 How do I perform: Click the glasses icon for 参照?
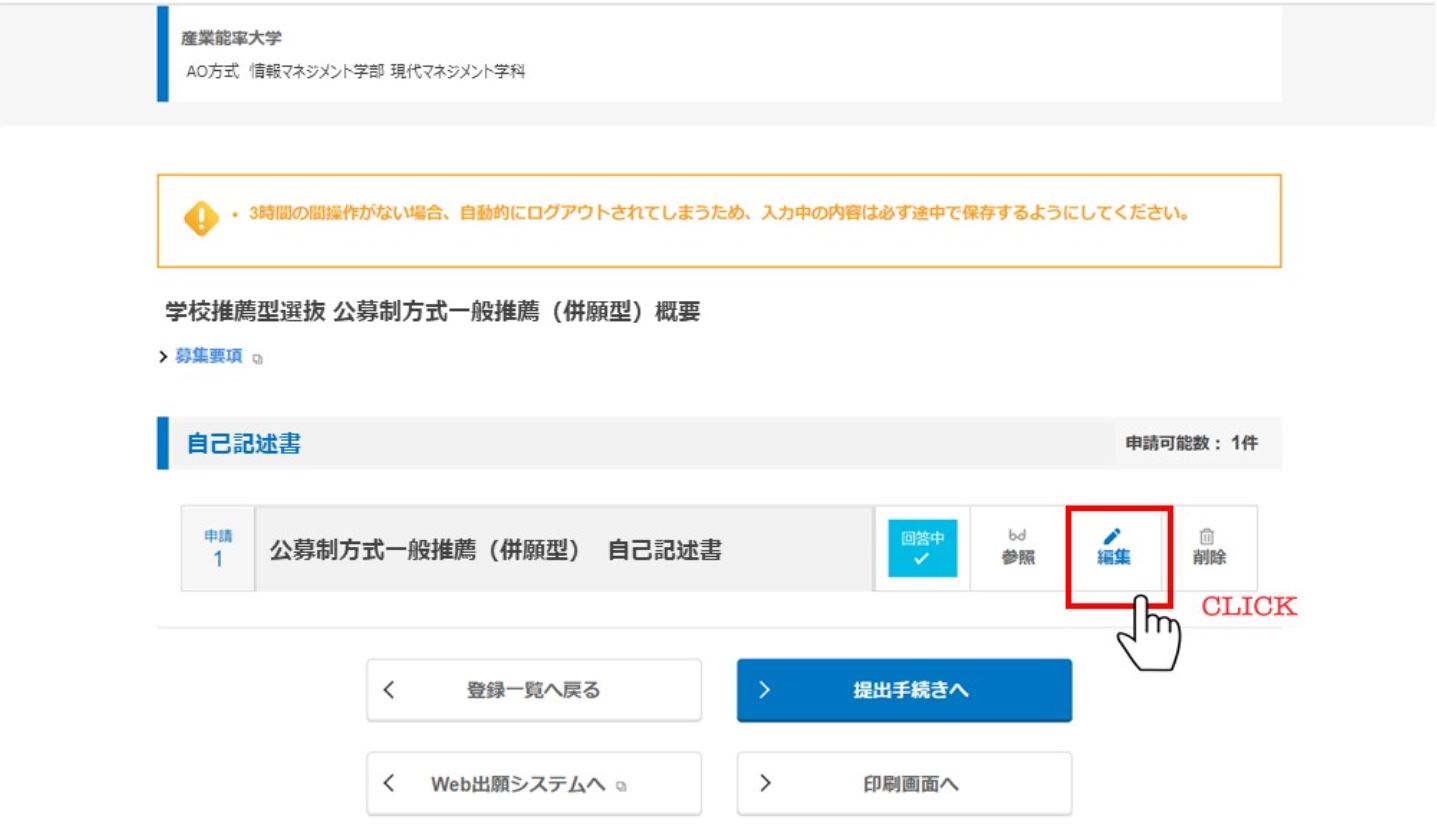[1018, 535]
